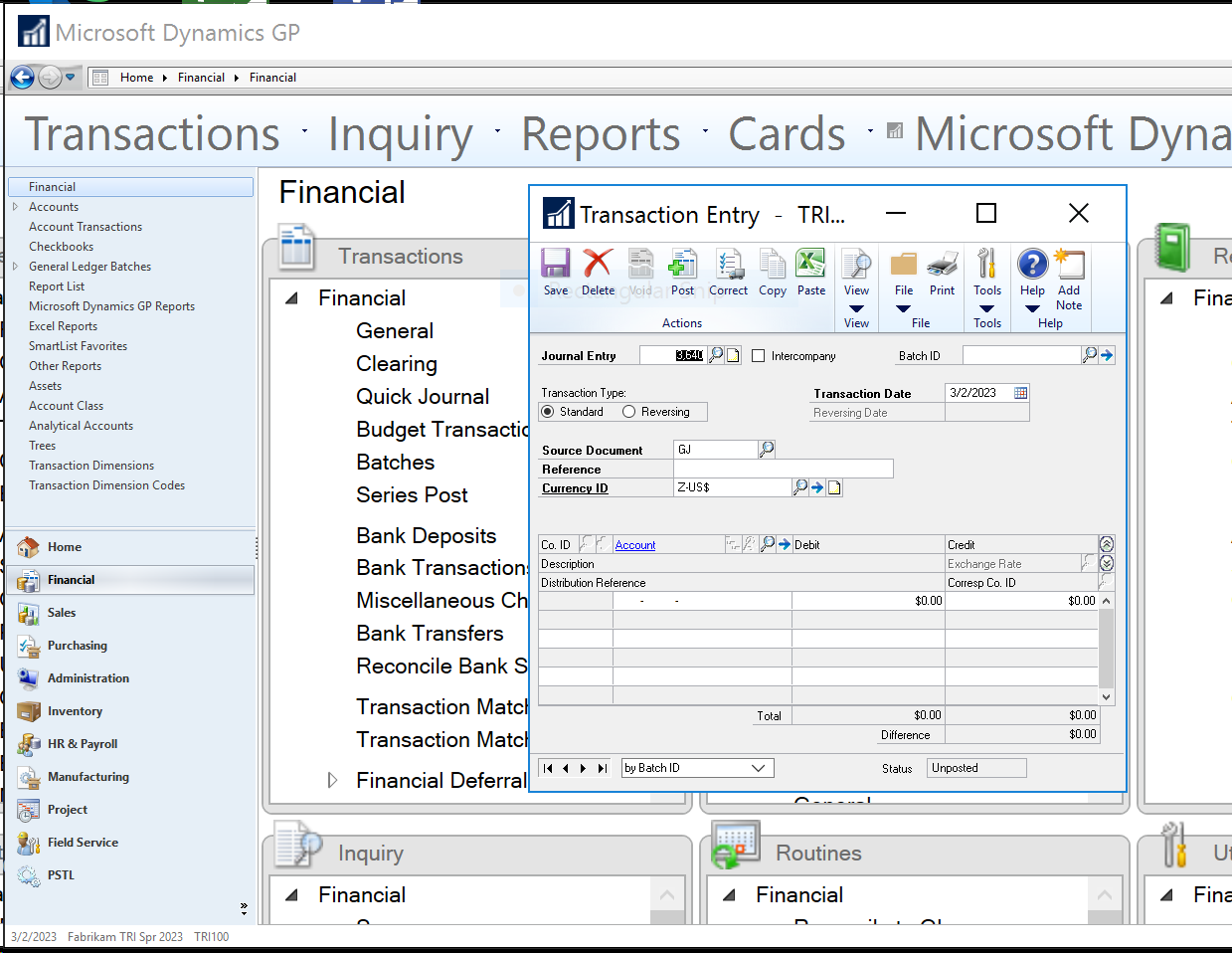Click Home in the breadcrumb bar

136,78
